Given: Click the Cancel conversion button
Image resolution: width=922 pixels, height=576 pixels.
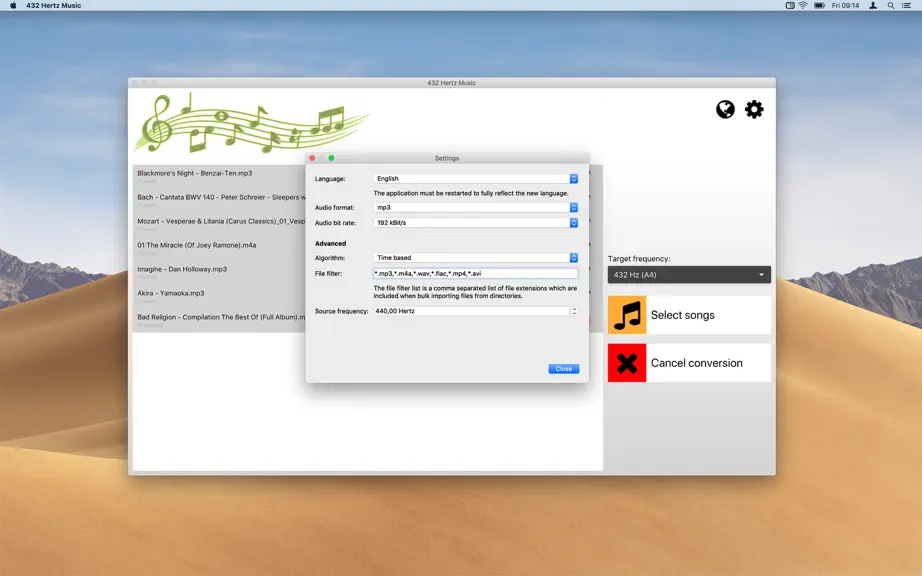Looking at the screenshot, I should tap(689, 363).
